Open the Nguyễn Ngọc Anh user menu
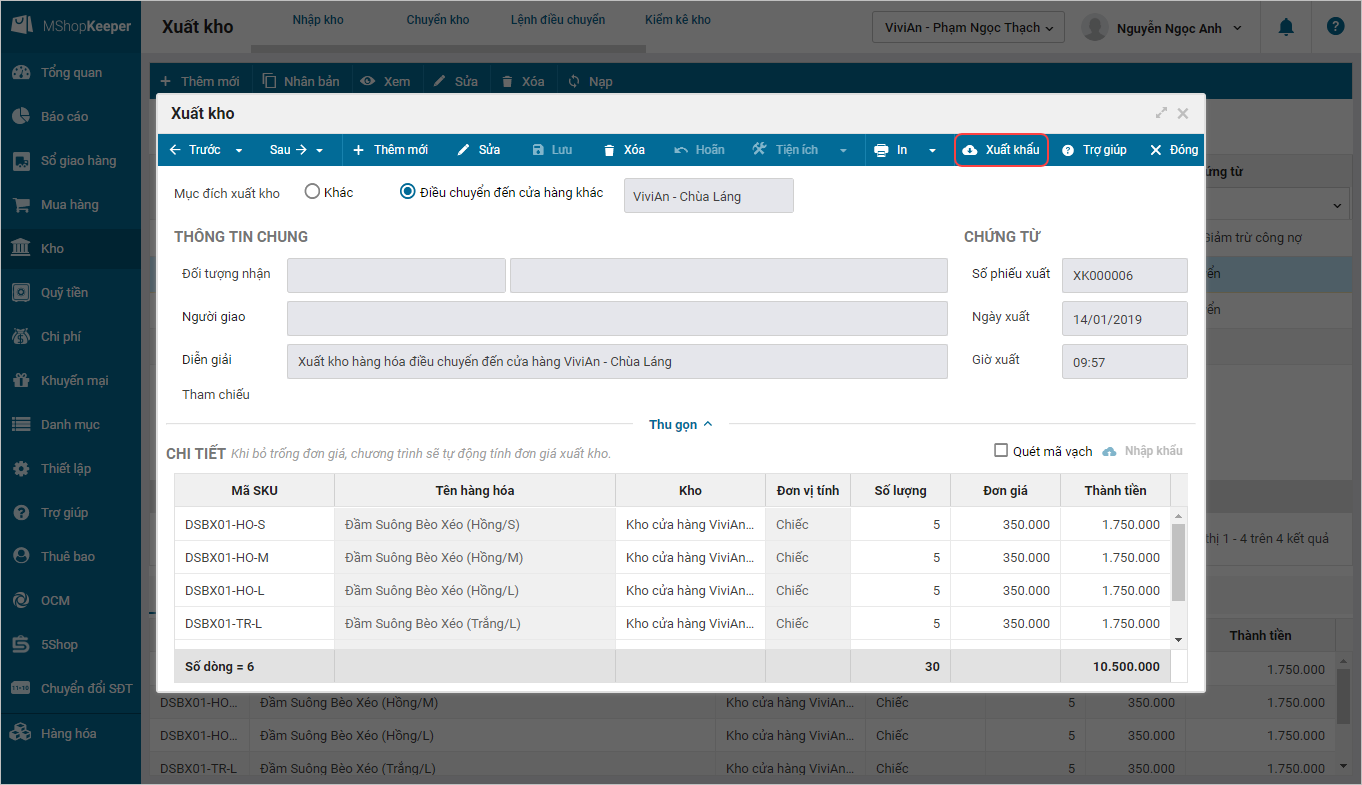The height and width of the screenshot is (785, 1362). click(1163, 27)
